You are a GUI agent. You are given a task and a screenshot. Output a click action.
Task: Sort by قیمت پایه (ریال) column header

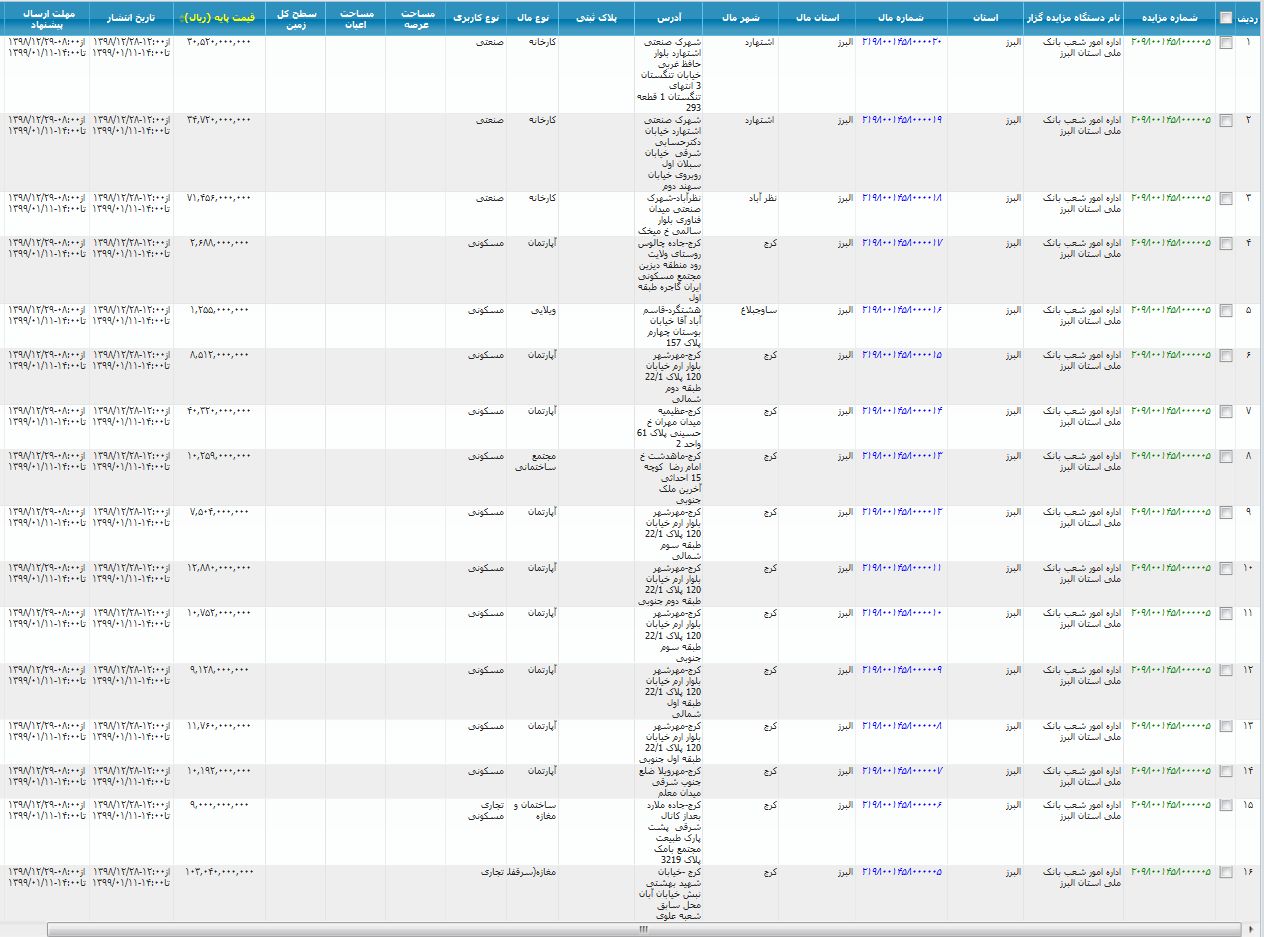pyautogui.click(x=219, y=18)
